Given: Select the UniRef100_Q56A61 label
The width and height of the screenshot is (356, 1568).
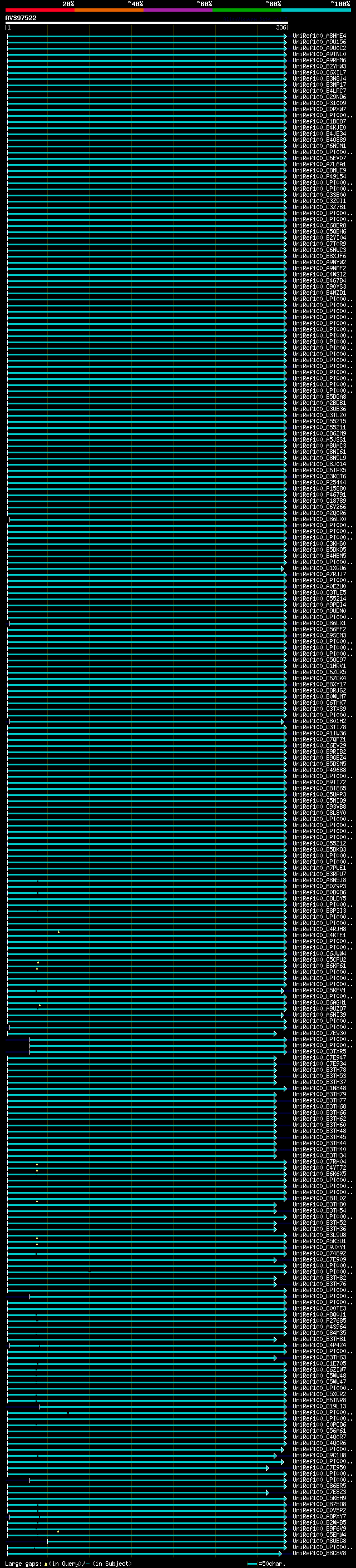Looking at the screenshot, I should [x=319, y=1431].
